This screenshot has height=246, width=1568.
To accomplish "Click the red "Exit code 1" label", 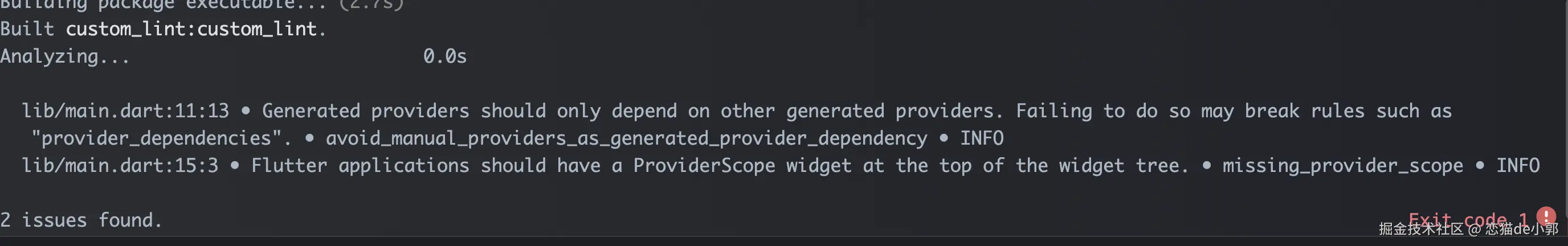I will [x=1468, y=219].
